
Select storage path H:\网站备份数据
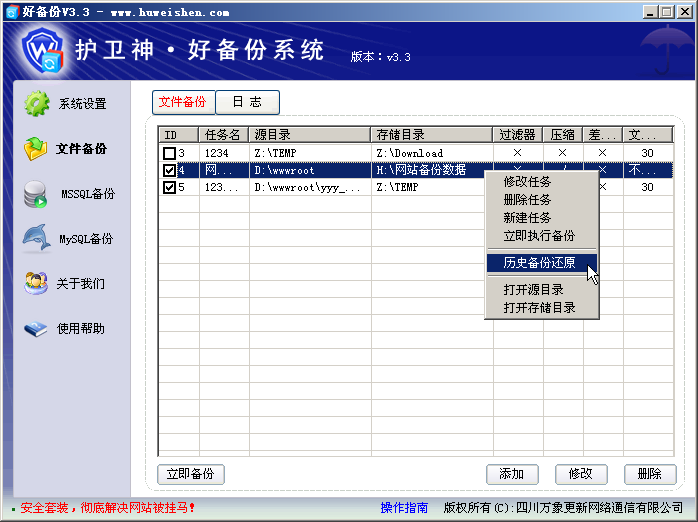pyautogui.click(x=421, y=170)
